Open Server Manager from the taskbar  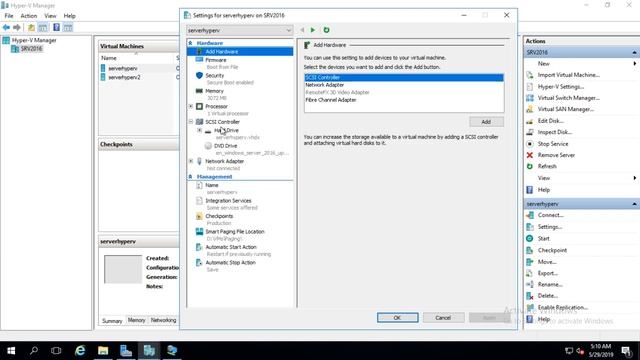126,351
